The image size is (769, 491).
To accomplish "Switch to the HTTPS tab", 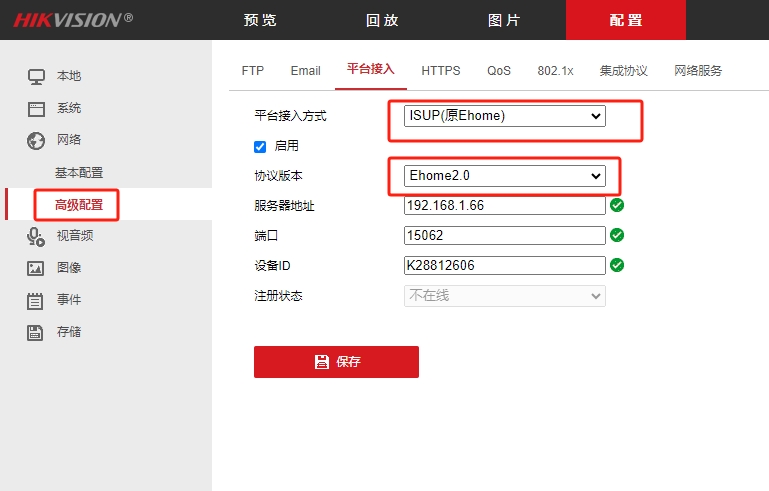I will pos(441,71).
